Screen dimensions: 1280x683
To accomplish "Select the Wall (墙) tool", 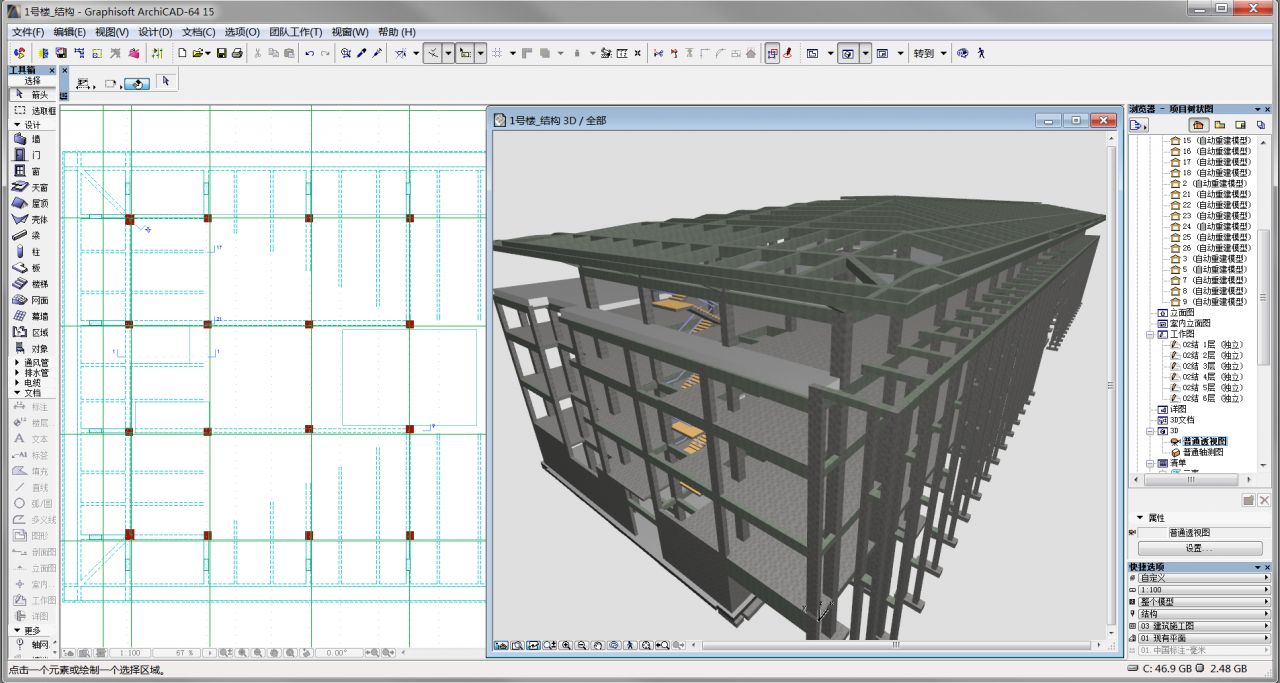I will coord(29,139).
